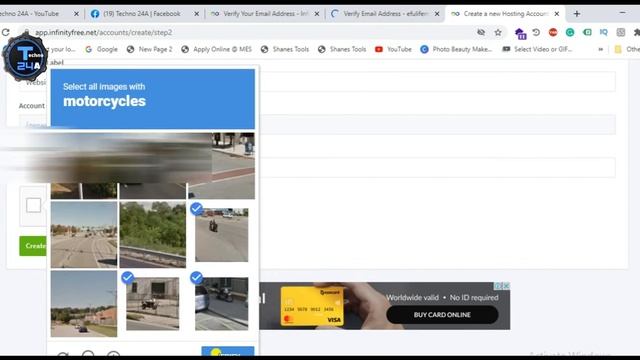The width and height of the screenshot is (640, 360).
Task: Close the Create a new Hosting Account tab
Action: point(557,14)
